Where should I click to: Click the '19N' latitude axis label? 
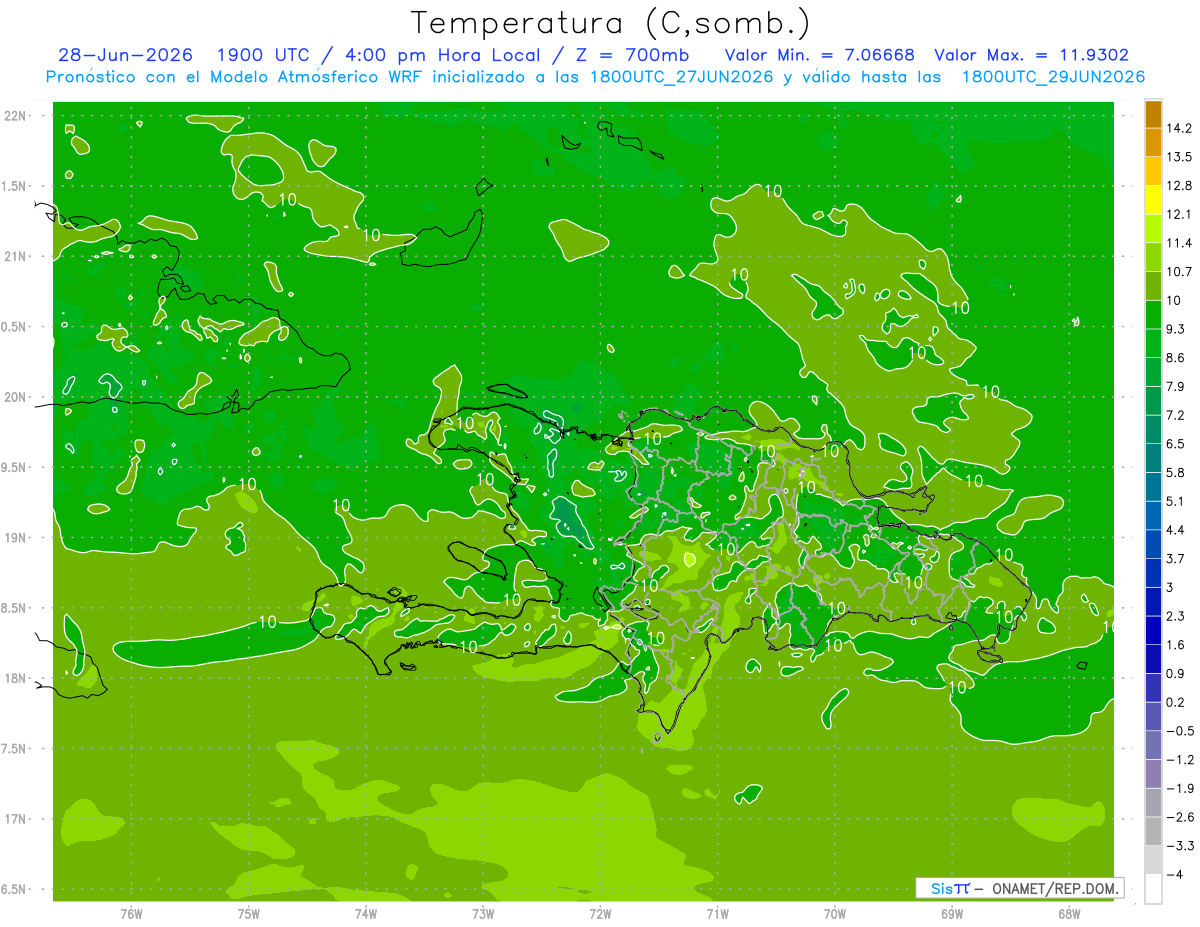15,538
